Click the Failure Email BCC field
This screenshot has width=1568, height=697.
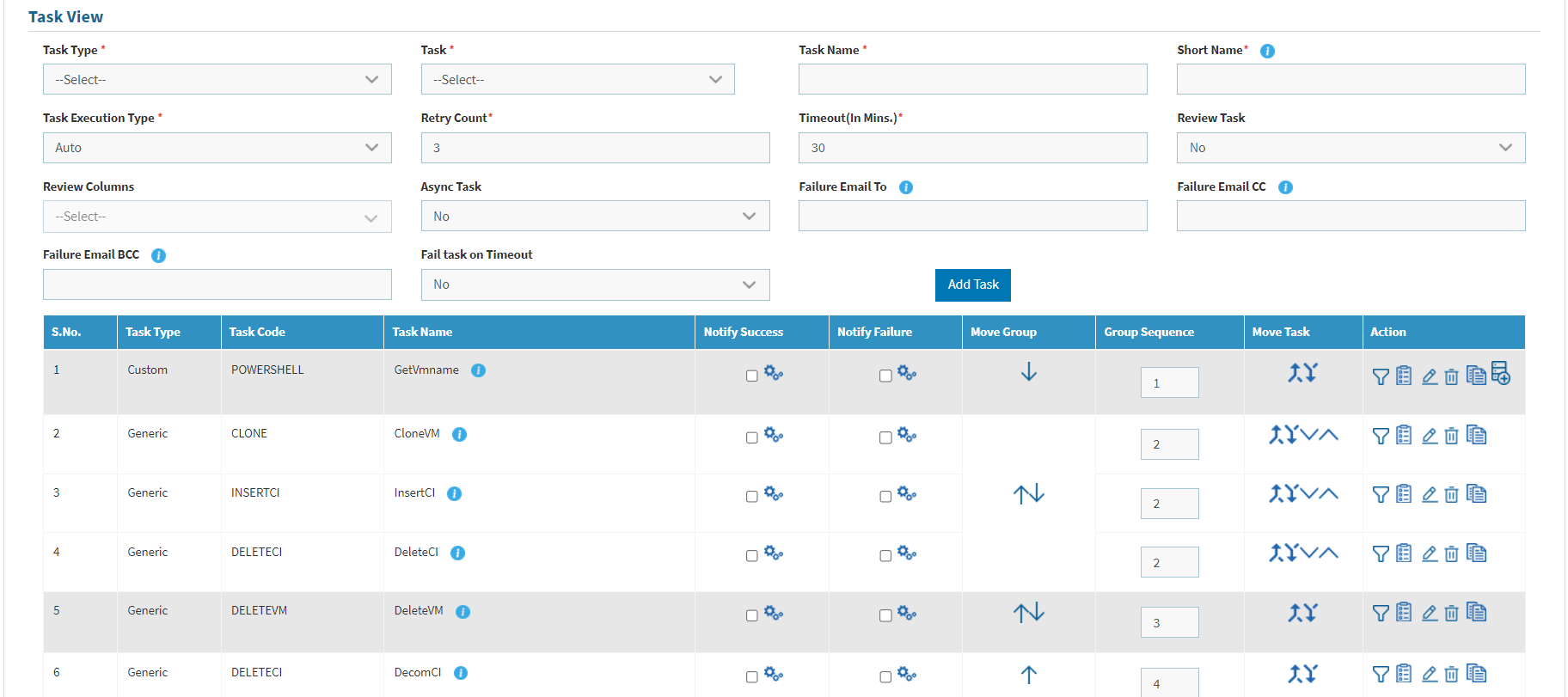pyautogui.click(x=217, y=284)
